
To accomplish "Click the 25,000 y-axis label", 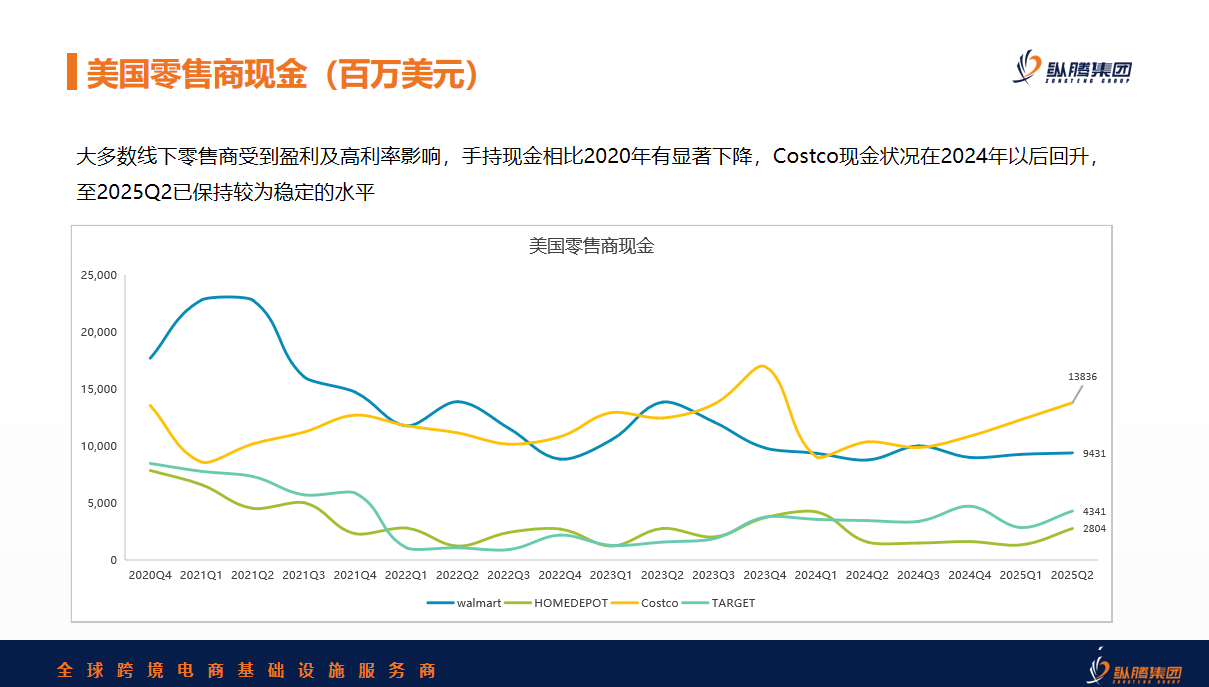I will (99, 275).
